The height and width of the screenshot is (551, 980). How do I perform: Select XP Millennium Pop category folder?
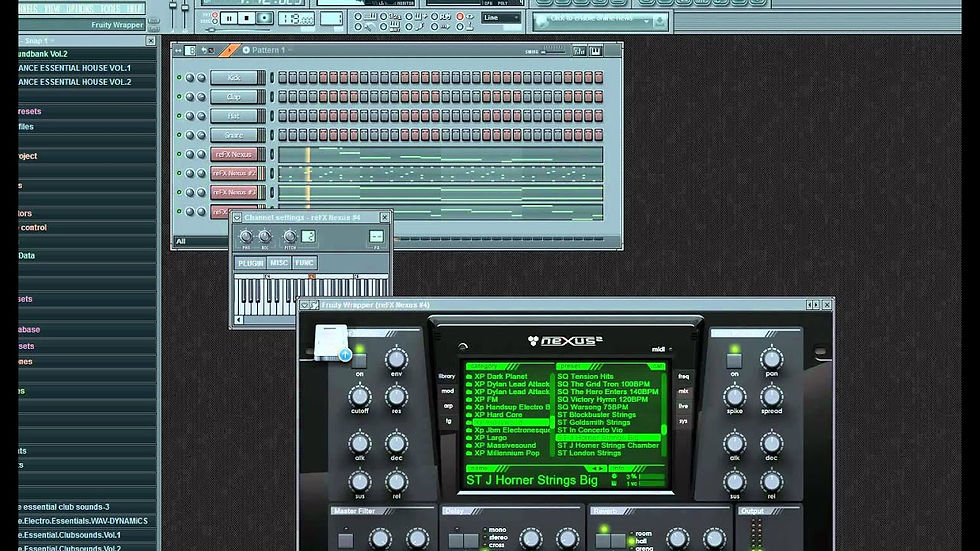[503, 453]
